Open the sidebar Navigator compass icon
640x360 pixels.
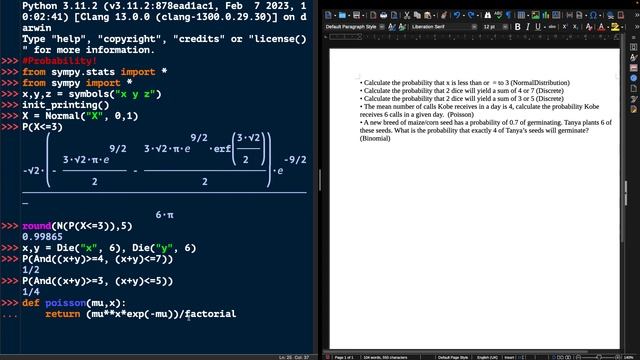633,78
